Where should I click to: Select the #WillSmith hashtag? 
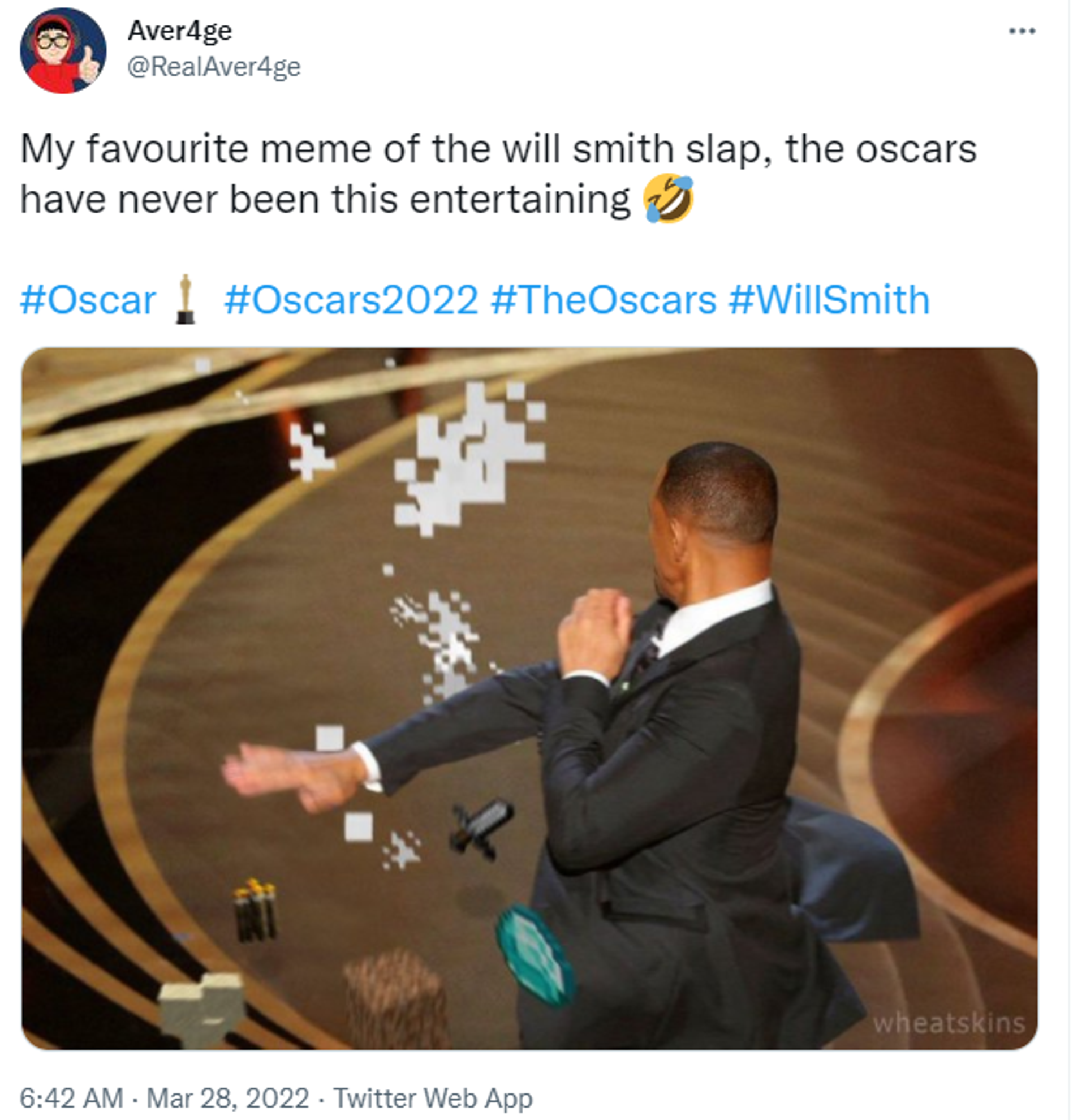(x=829, y=299)
